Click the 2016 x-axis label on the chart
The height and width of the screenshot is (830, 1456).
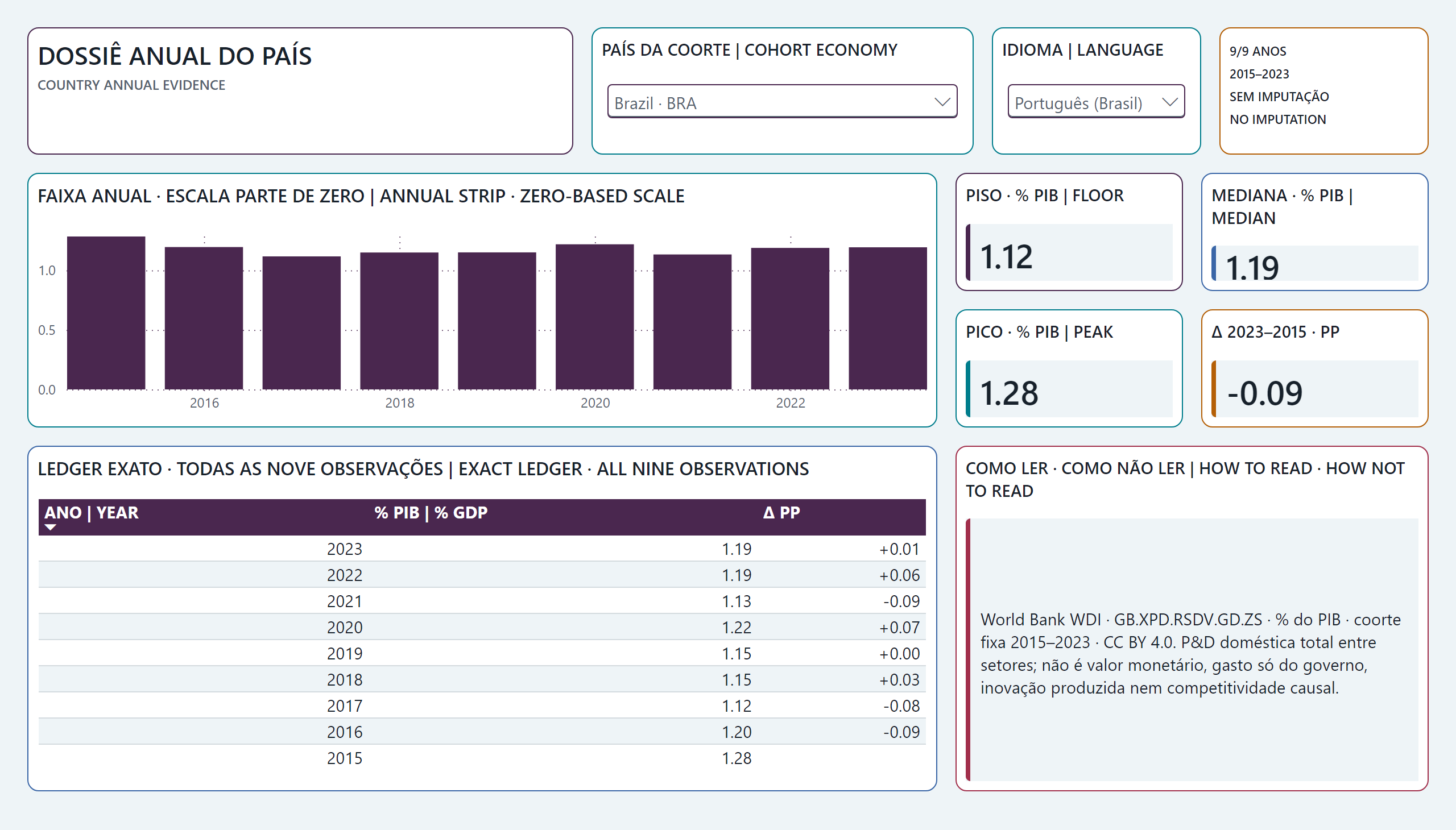point(204,402)
